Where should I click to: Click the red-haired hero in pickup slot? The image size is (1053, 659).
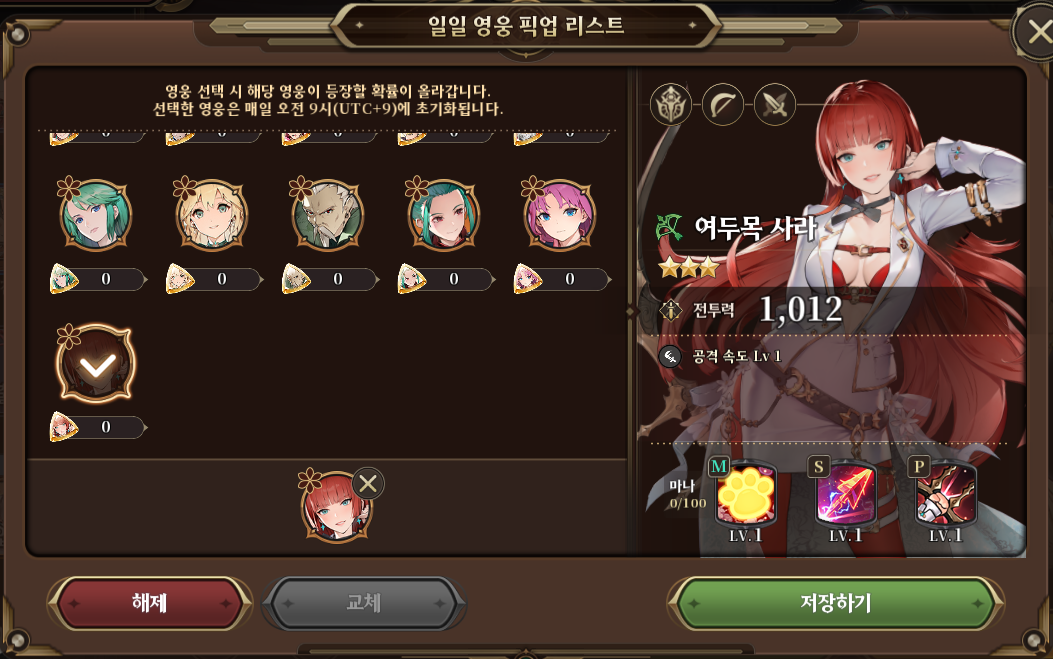tap(334, 507)
